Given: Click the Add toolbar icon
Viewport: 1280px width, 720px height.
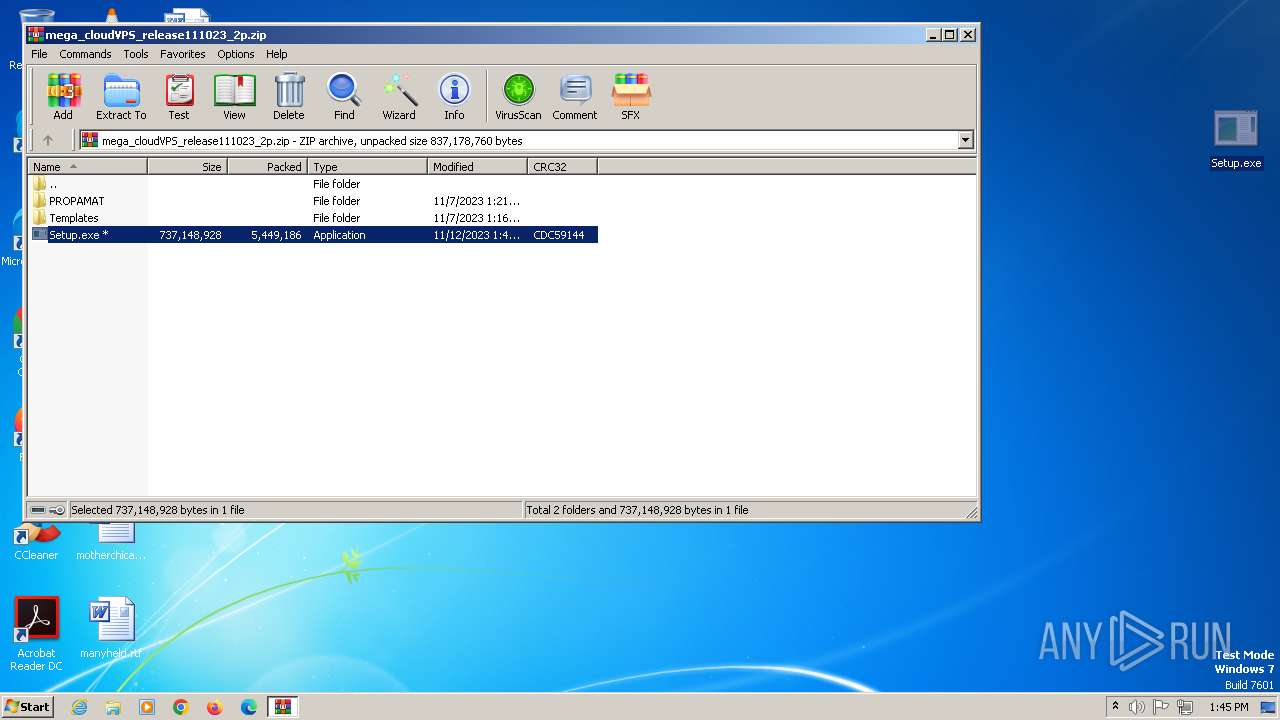Looking at the screenshot, I should tap(63, 97).
